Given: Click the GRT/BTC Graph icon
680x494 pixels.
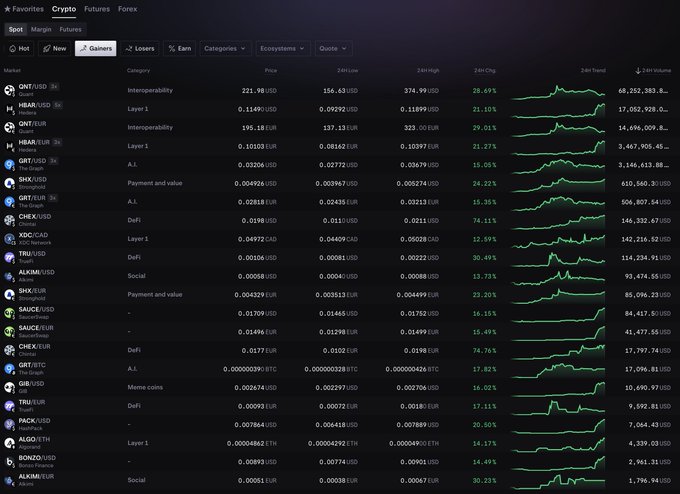Looking at the screenshot, I should 10,369.
